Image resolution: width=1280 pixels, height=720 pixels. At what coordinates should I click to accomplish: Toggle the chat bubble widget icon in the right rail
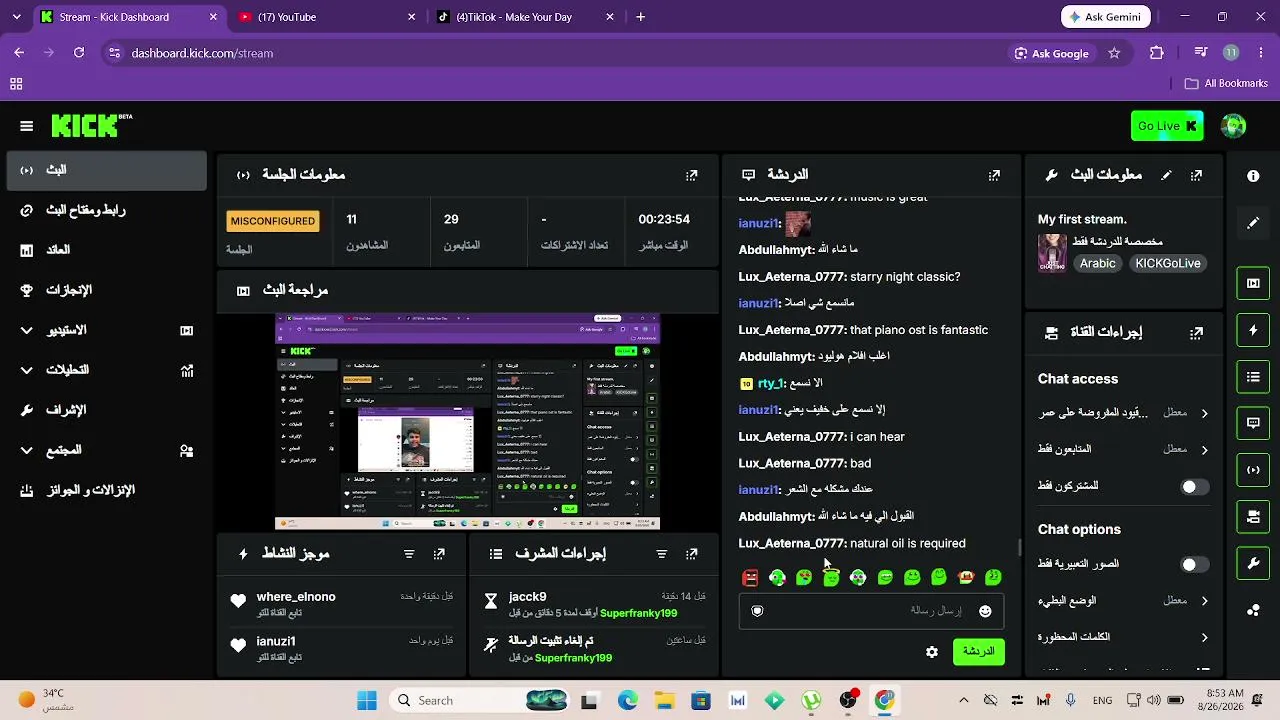coord(1253,423)
